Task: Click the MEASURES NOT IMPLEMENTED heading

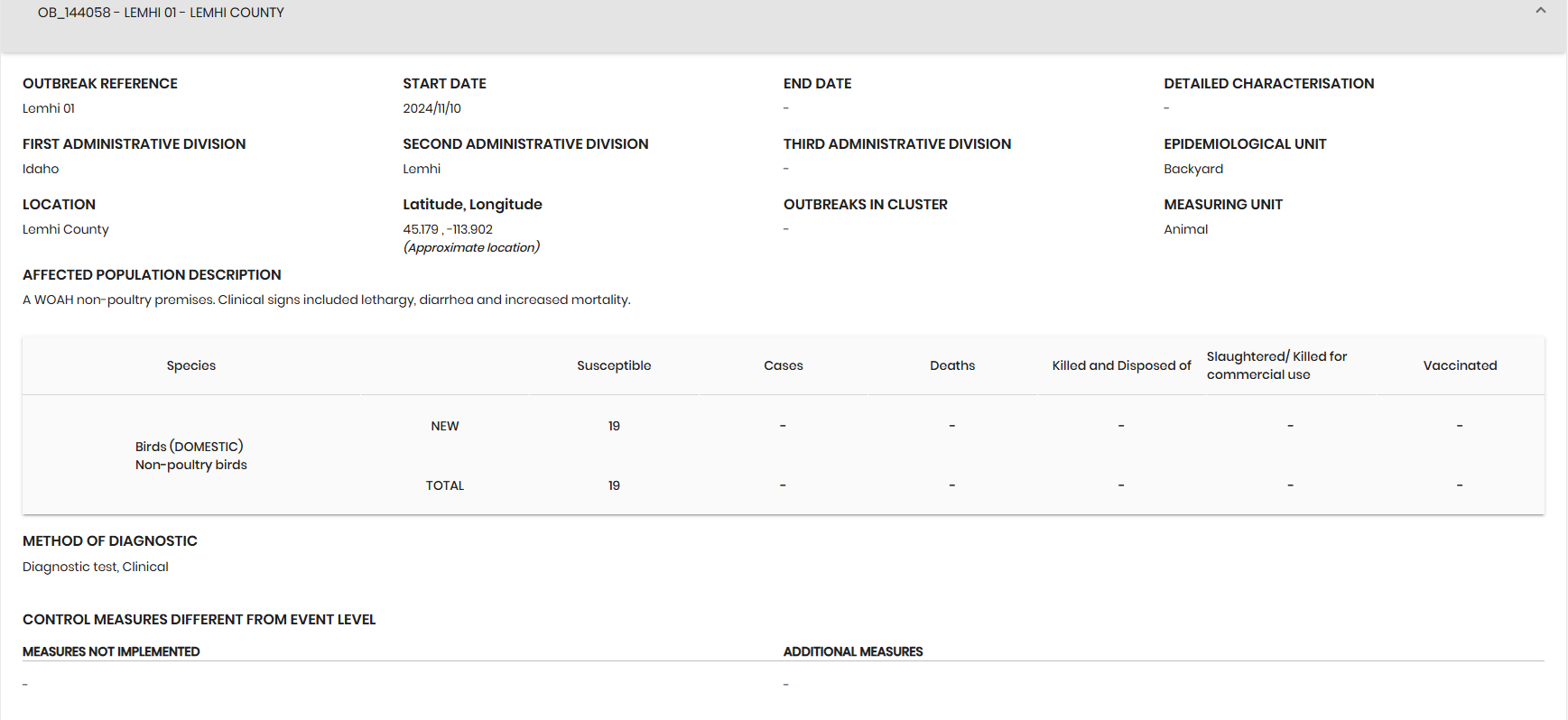Action: (111, 651)
